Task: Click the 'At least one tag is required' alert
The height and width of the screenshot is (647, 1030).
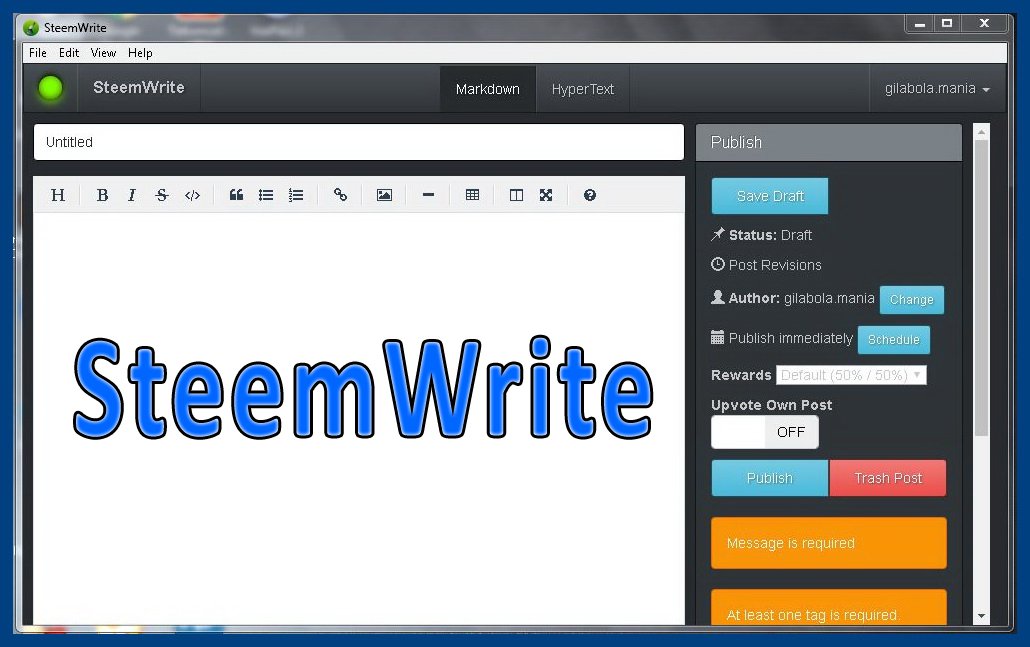Action: [x=829, y=608]
